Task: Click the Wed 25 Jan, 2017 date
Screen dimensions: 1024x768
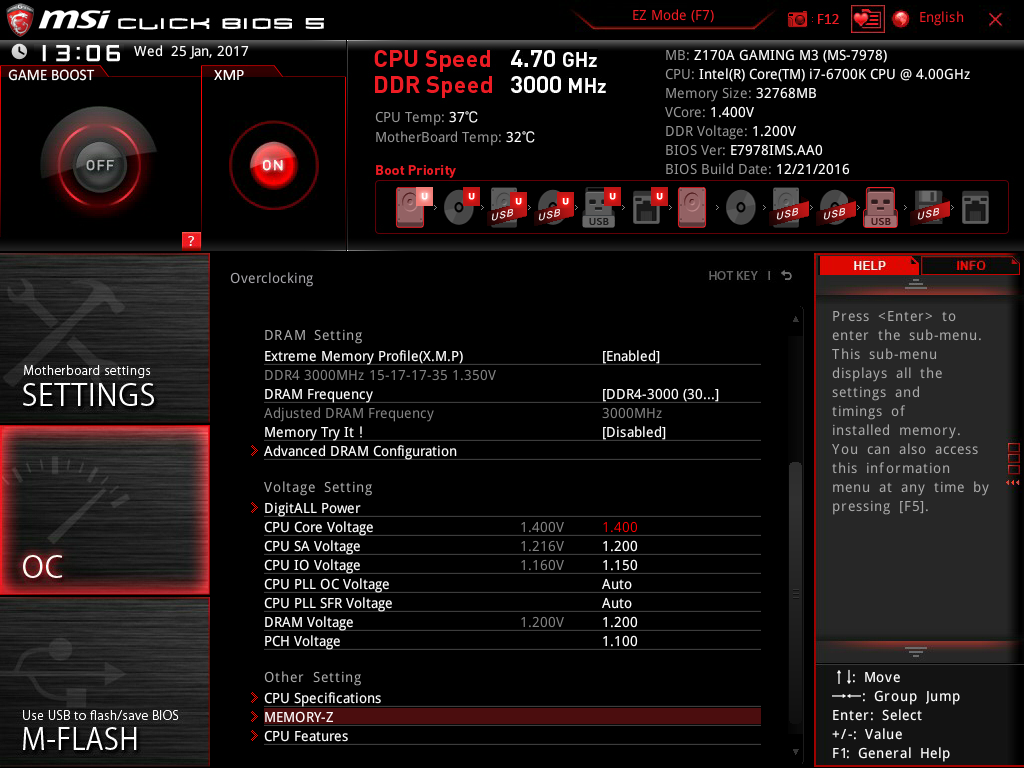Action: click(x=191, y=51)
